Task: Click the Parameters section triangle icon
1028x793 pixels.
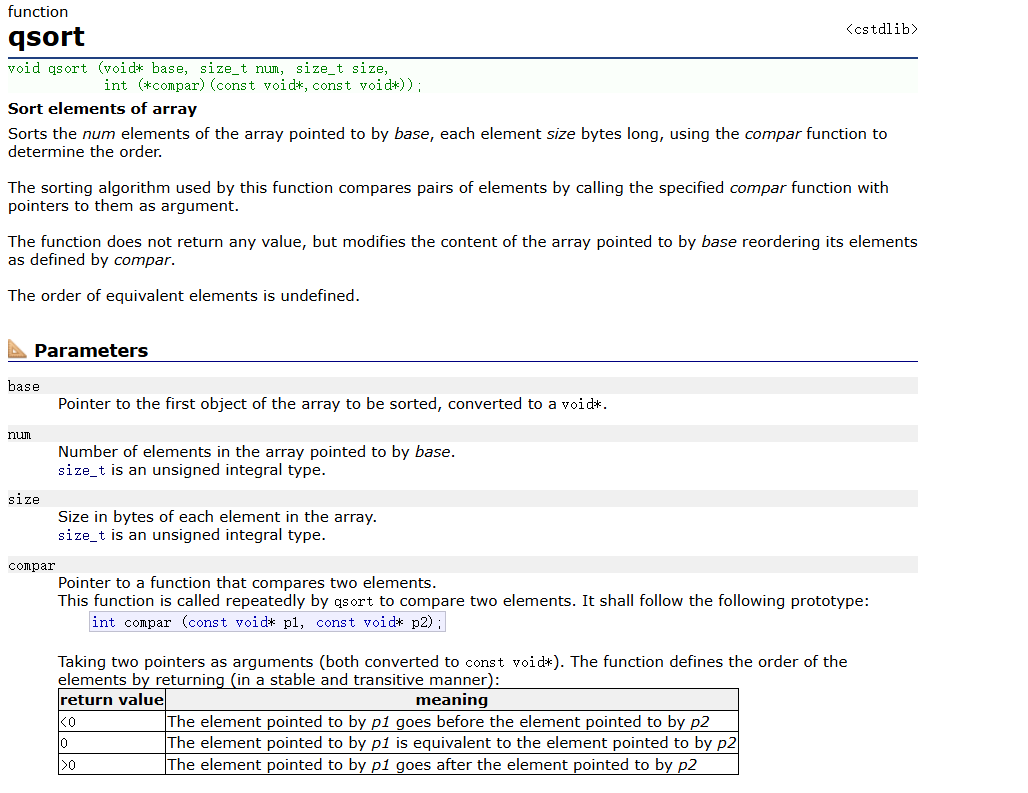Action: pyautogui.click(x=18, y=349)
